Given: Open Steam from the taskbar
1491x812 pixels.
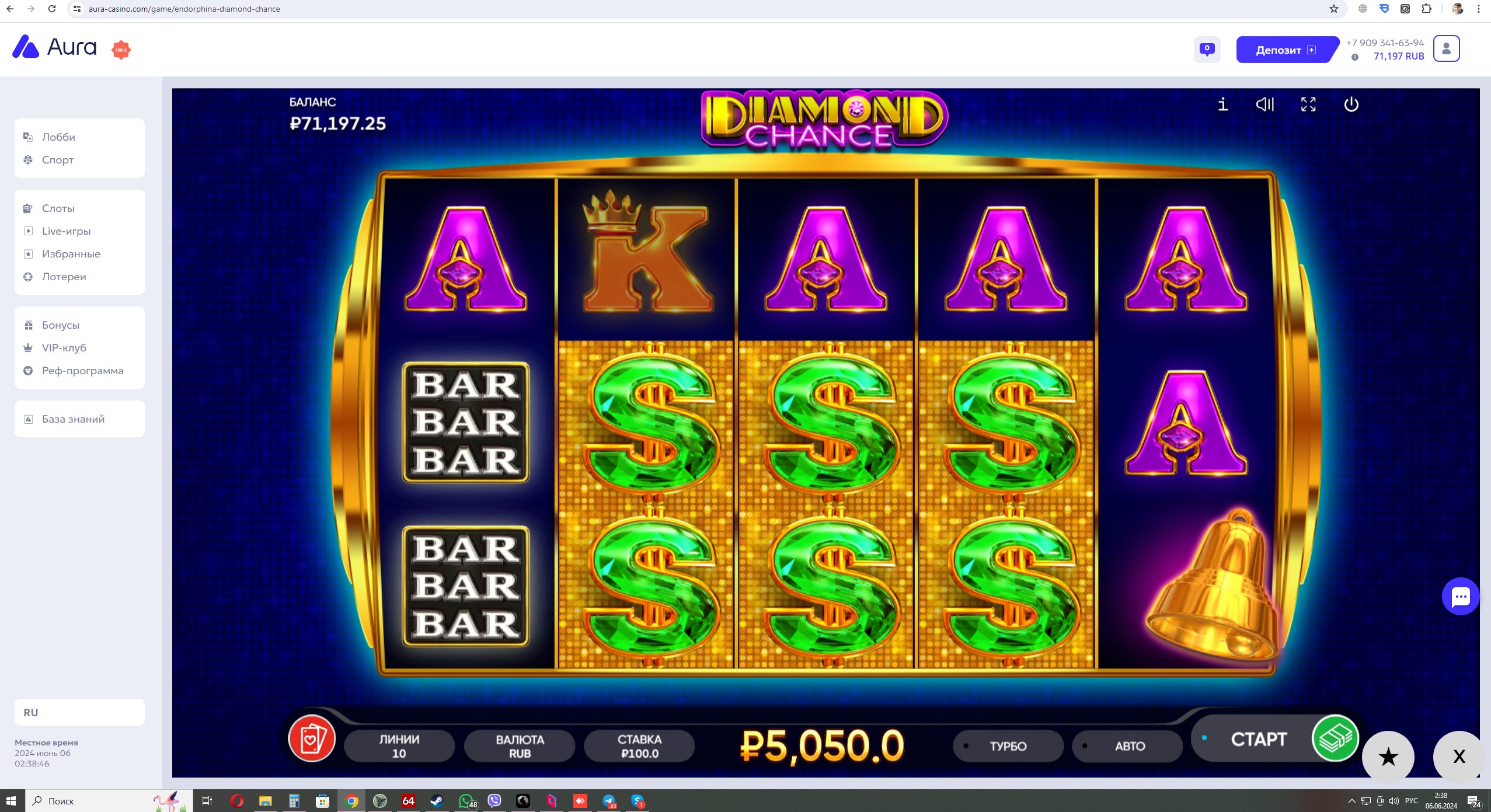Looking at the screenshot, I should point(437,801).
